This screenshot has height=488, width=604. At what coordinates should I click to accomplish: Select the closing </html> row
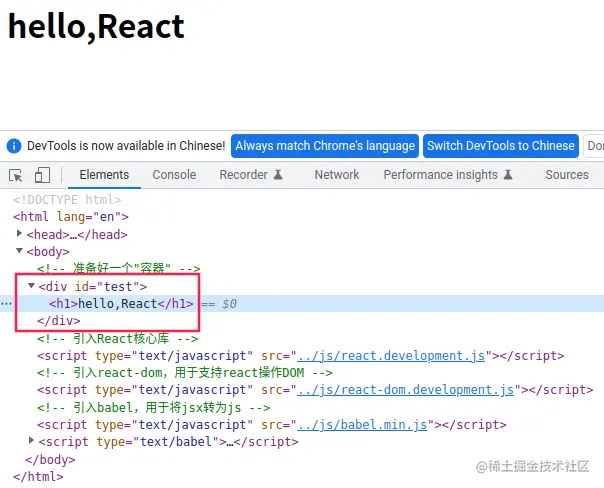(38, 477)
